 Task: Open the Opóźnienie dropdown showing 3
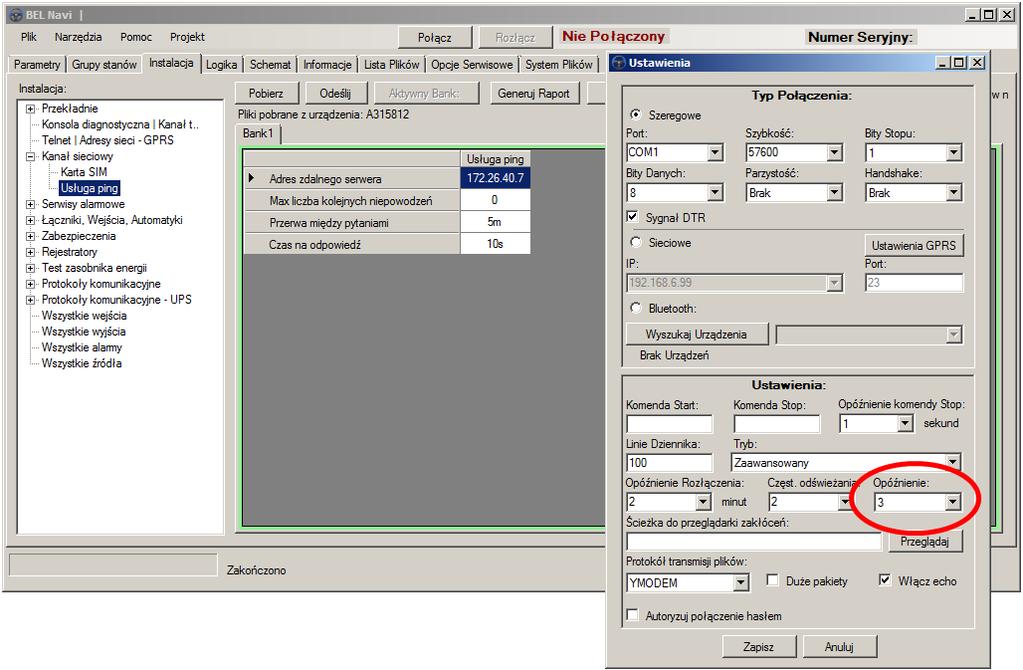tap(953, 502)
